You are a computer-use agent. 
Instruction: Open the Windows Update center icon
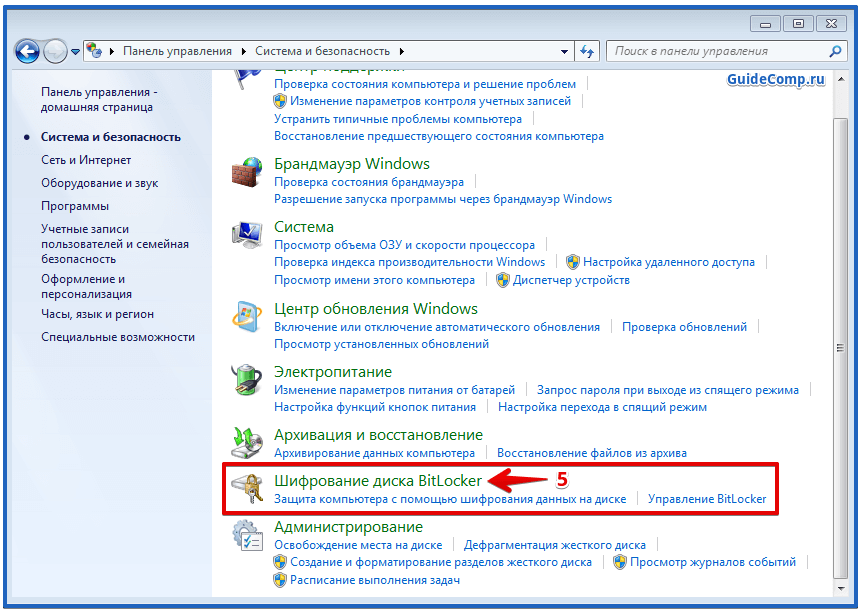[246, 318]
